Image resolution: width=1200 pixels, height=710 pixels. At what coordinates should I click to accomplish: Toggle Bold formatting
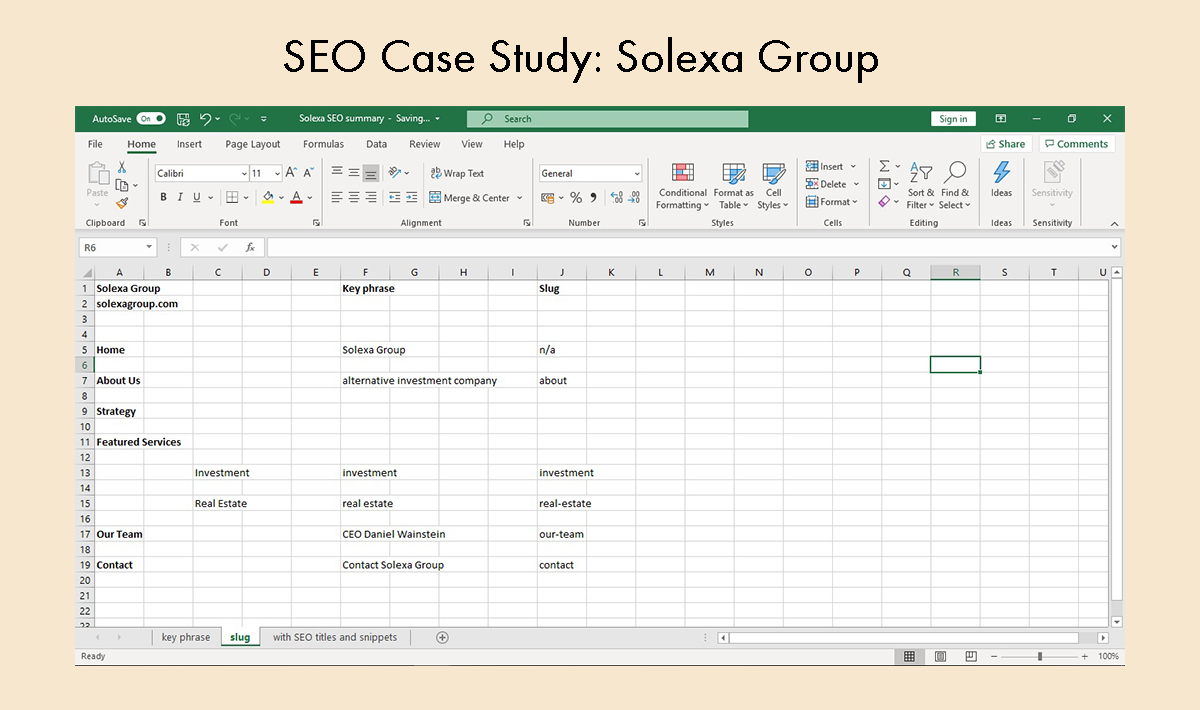[x=164, y=198]
